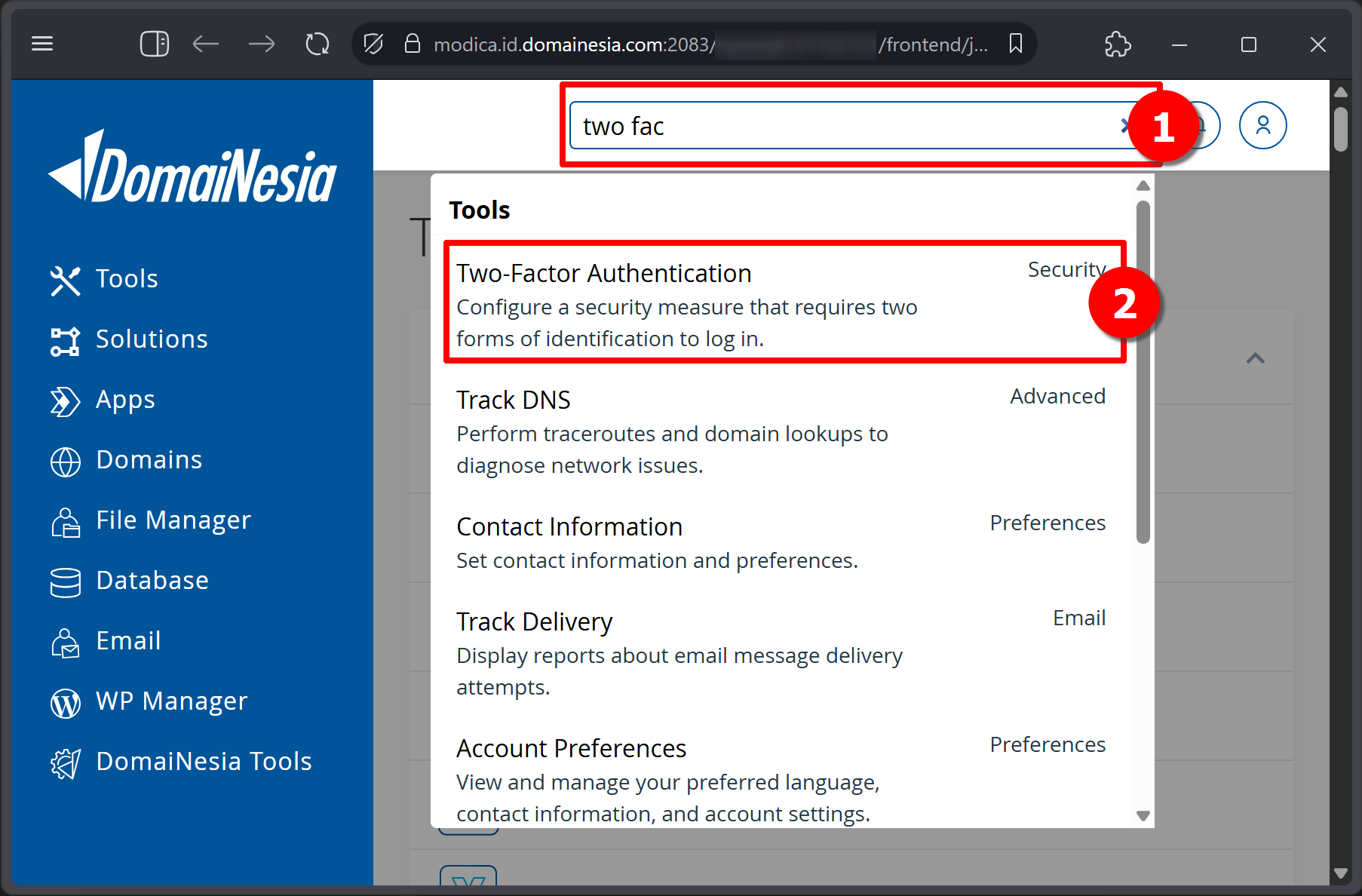The height and width of the screenshot is (896, 1362).
Task: Maximize the browser window
Action: [x=1249, y=44]
